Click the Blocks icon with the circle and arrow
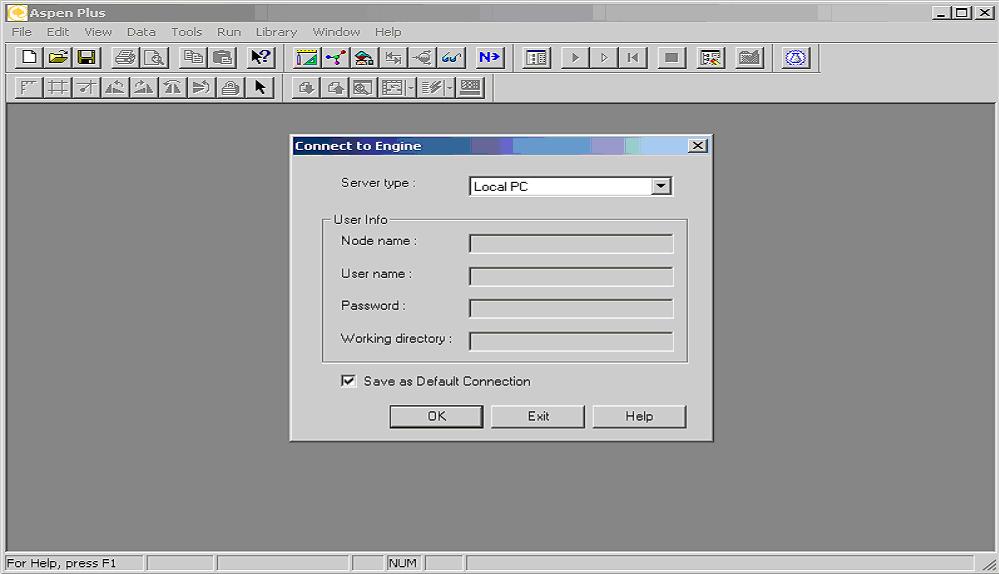This screenshot has width=999, height=574. (422, 58)
